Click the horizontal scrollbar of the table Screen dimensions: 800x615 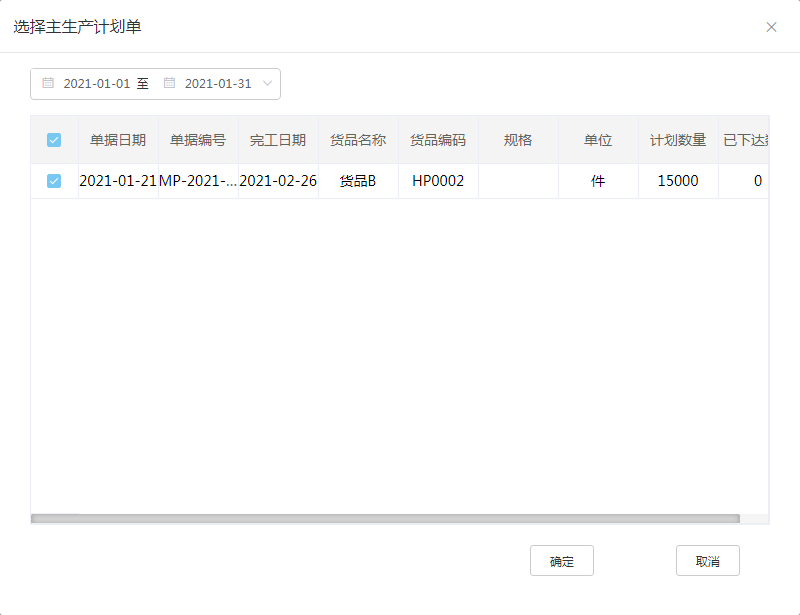tap(385, 519)
